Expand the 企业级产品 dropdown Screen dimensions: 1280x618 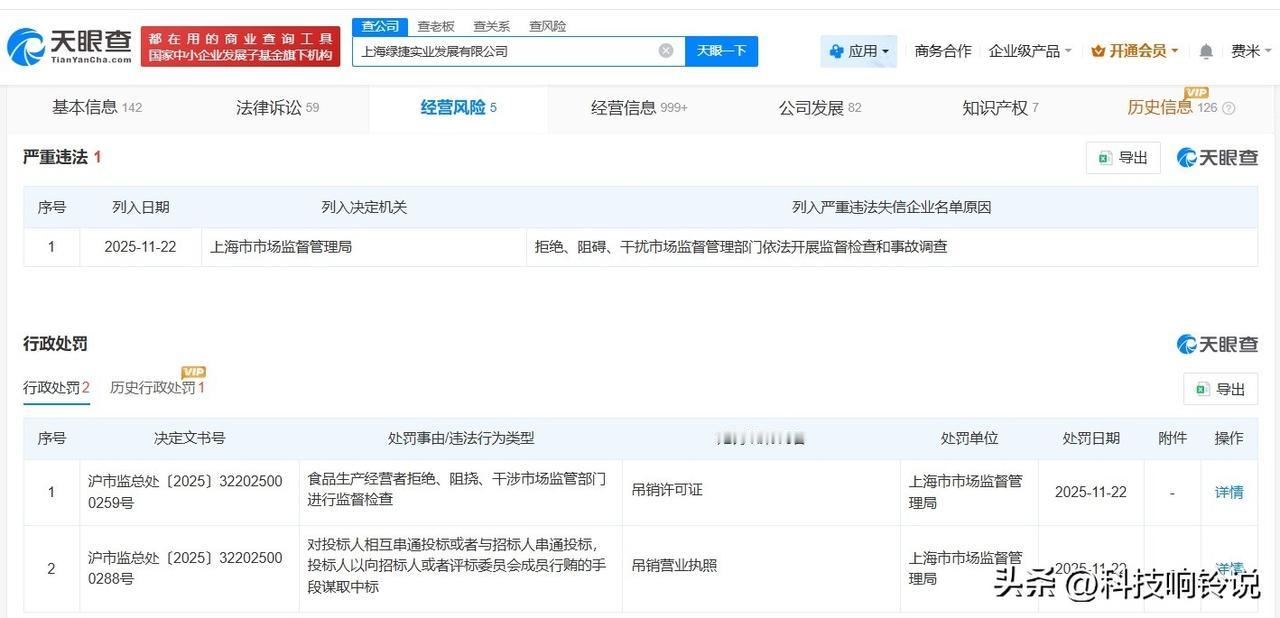click(x=1030, y=51)
